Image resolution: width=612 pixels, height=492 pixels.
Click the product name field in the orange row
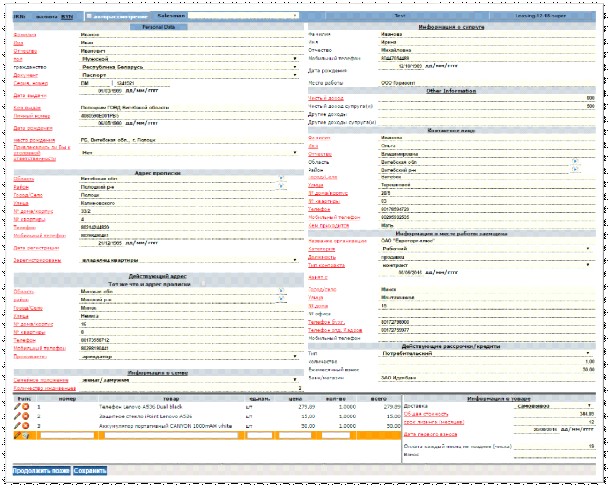coord(171,435)
